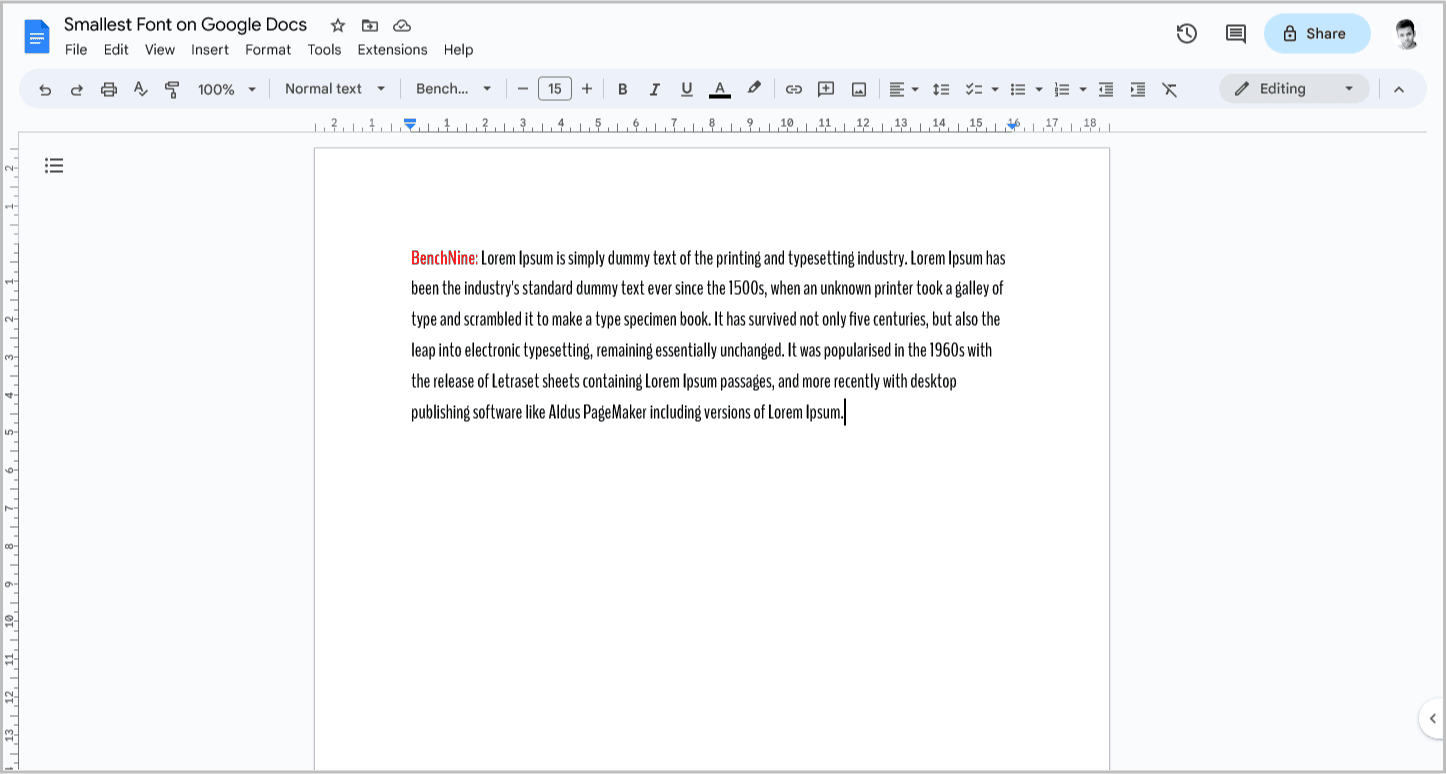Open the account profile picture
The image size is (1446, 774).
(1407, 33)
